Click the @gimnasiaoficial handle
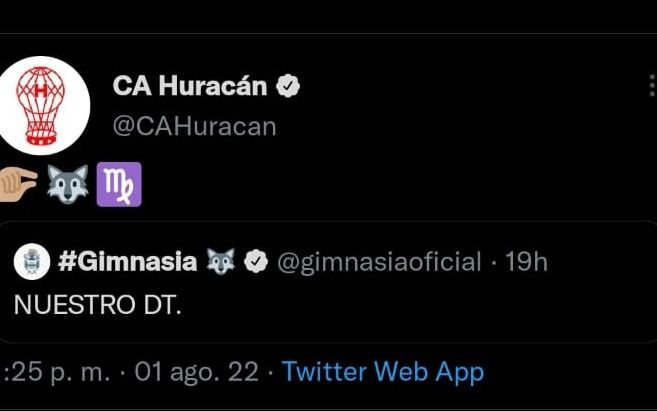Viewport: 657px width, 411px height. 379,262
